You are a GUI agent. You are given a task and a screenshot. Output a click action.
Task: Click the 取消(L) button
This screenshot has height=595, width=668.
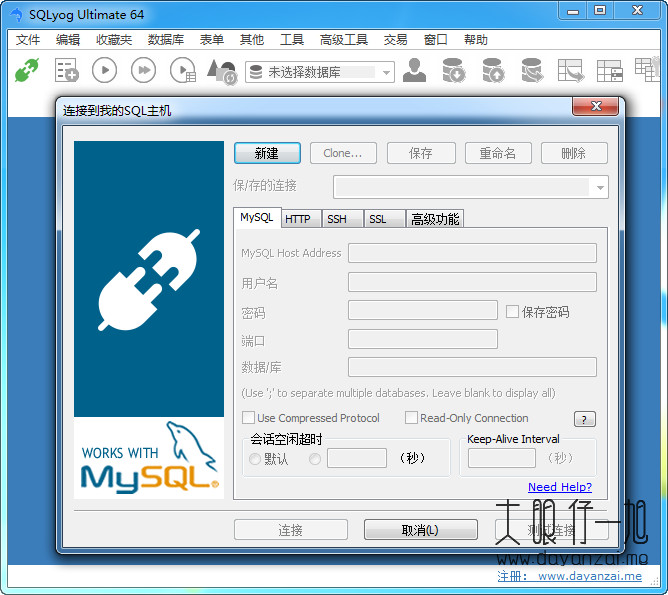click(420, 530)
